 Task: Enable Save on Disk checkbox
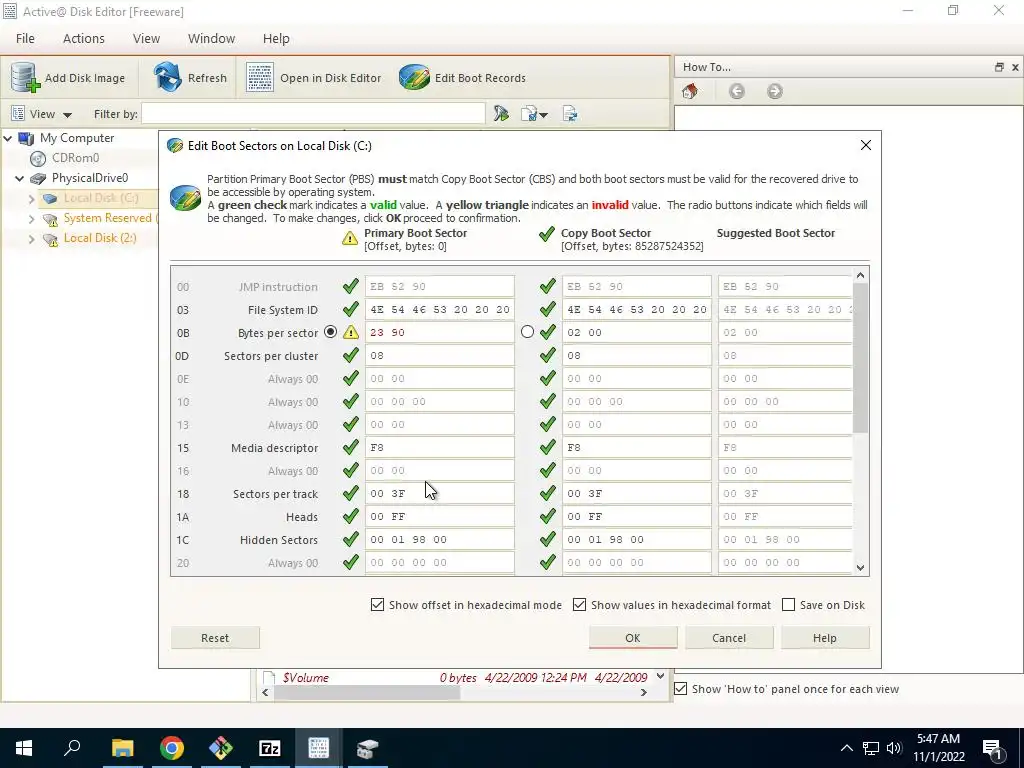[788, 605]
